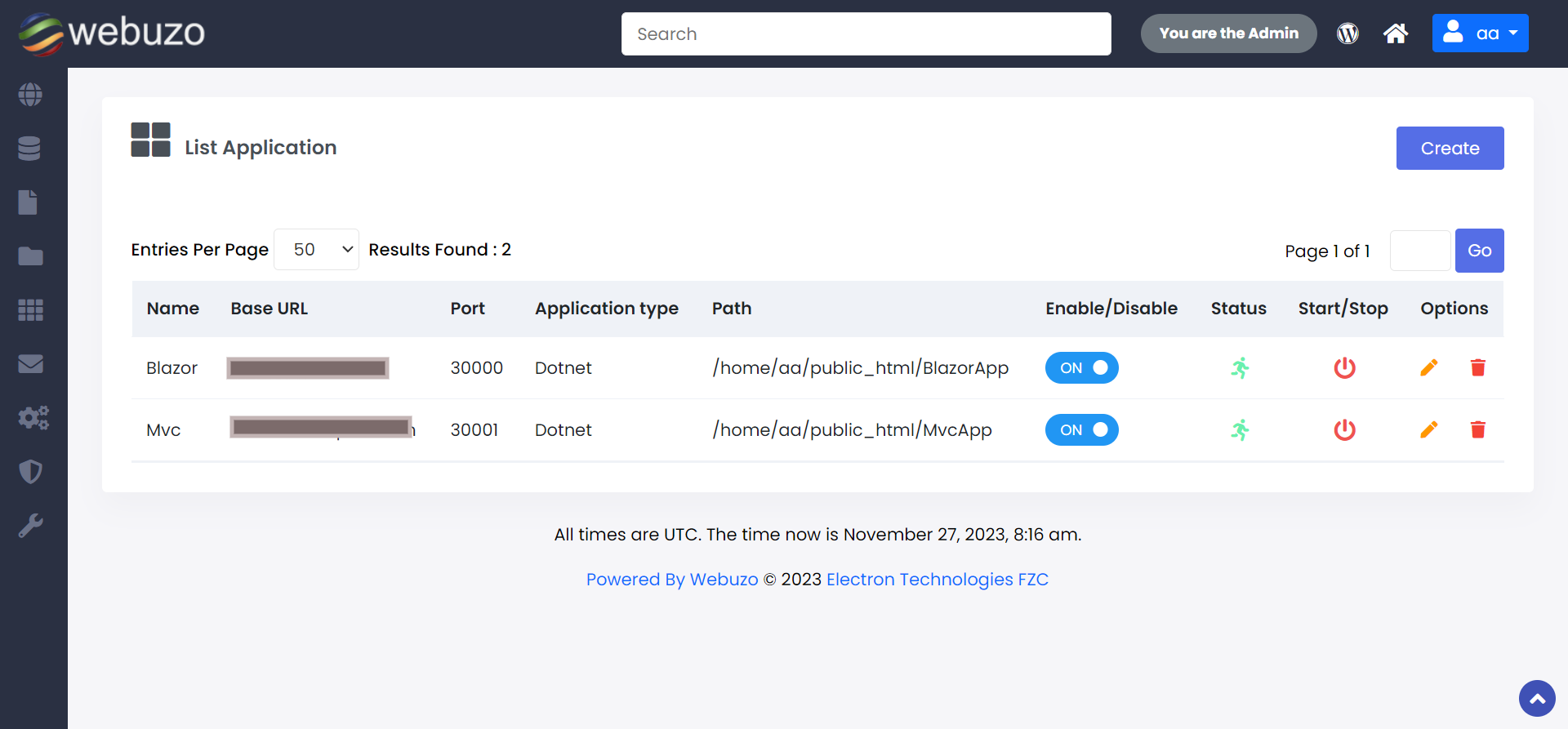Open the Powered By Webuzo link
This screenshot has width=1568, height=729.
(671, 580)
